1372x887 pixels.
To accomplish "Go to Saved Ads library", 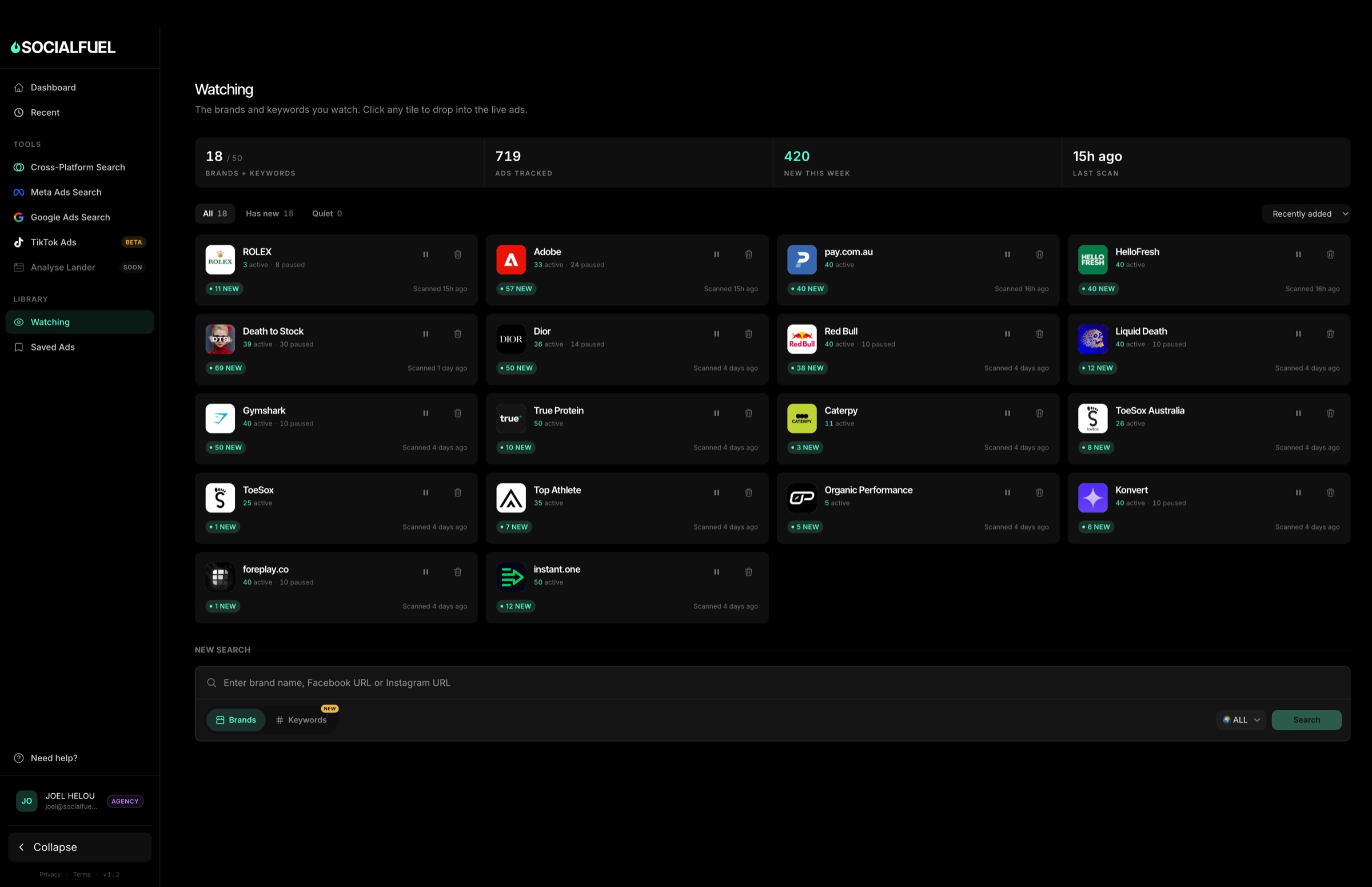I will (x=79, y=347).
